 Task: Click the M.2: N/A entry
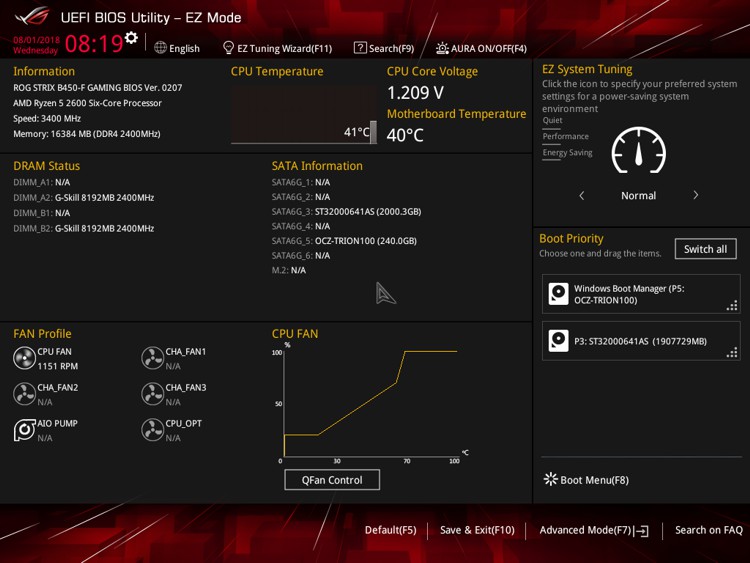click(289, 270)
